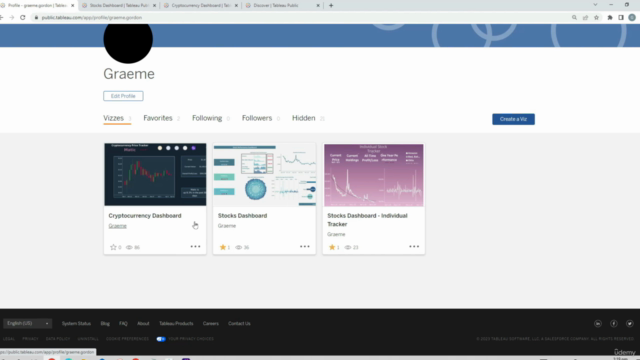Bookmark this page with the star icon
Screen dimensions: 640x360
point(596,18)
